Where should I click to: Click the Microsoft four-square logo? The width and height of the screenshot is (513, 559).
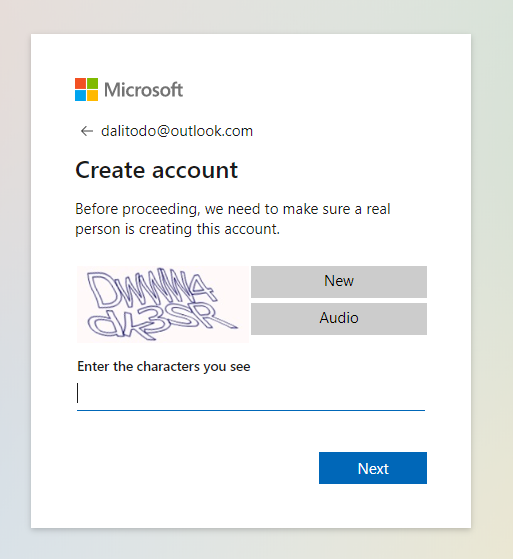[x=86, y=89]
